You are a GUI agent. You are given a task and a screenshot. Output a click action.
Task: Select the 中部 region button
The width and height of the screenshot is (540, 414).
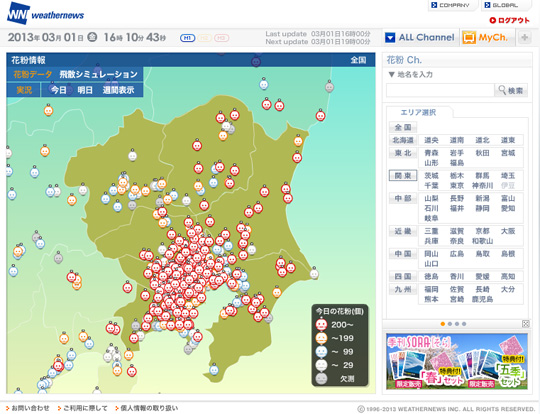point(403,198)
